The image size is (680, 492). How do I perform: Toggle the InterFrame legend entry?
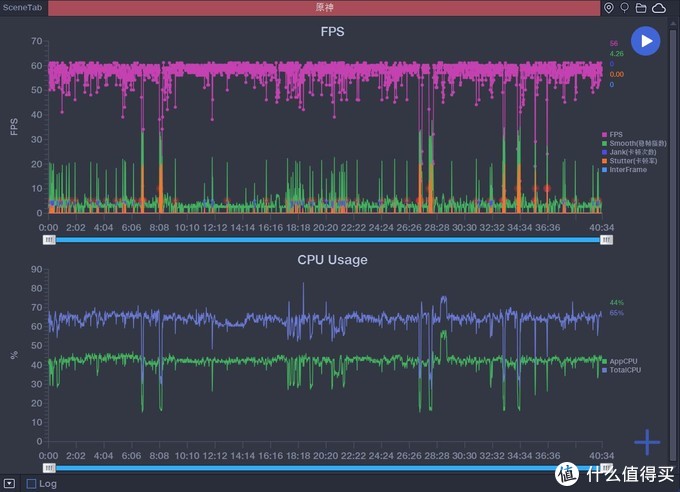[626, 170]
